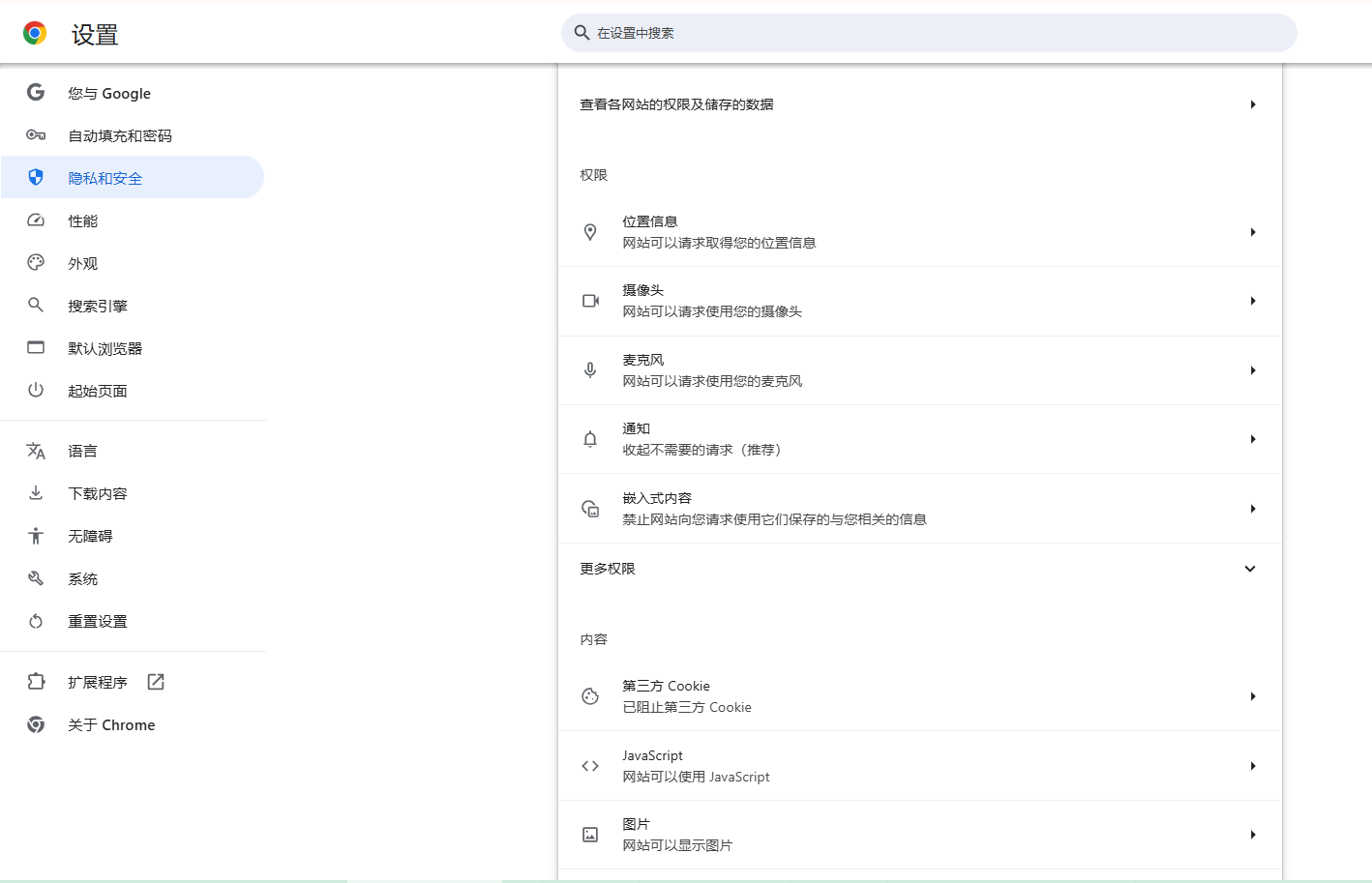Open the arrow on the 摄像头 row
Screen dimensions: 1372x883
tap(1253, 301)
